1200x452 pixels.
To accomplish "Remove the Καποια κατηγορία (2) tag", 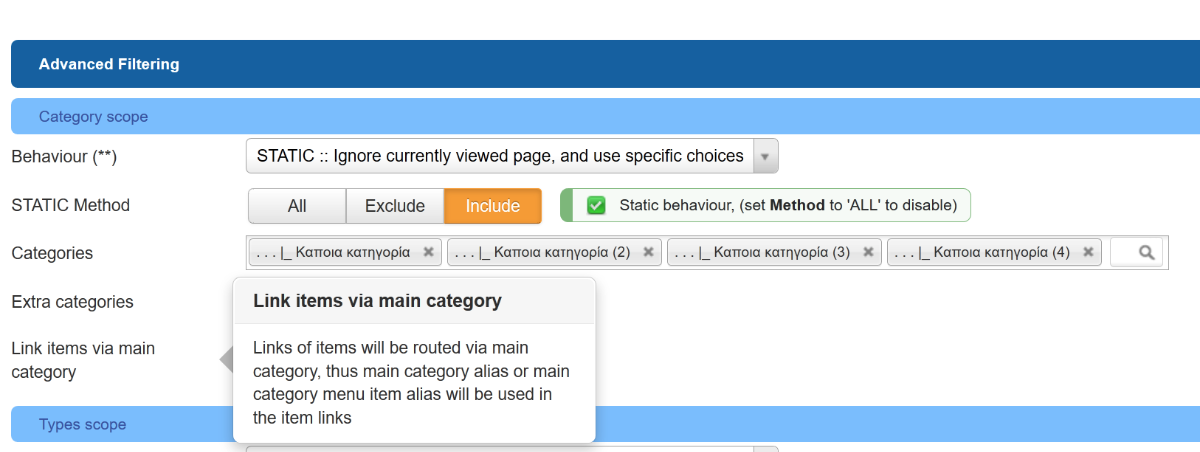I will 648,252.
